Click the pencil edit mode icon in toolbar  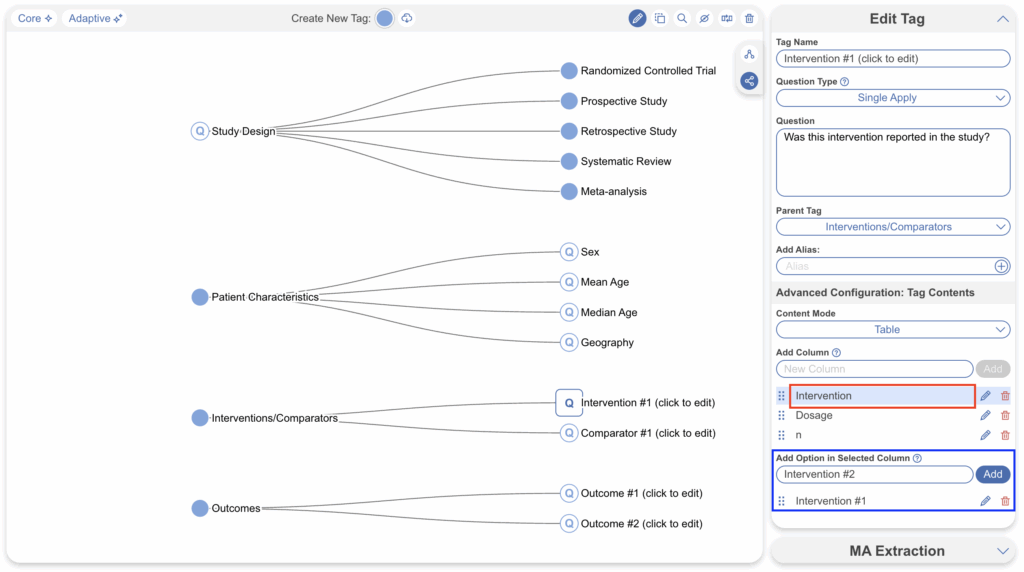pos(637,18)
